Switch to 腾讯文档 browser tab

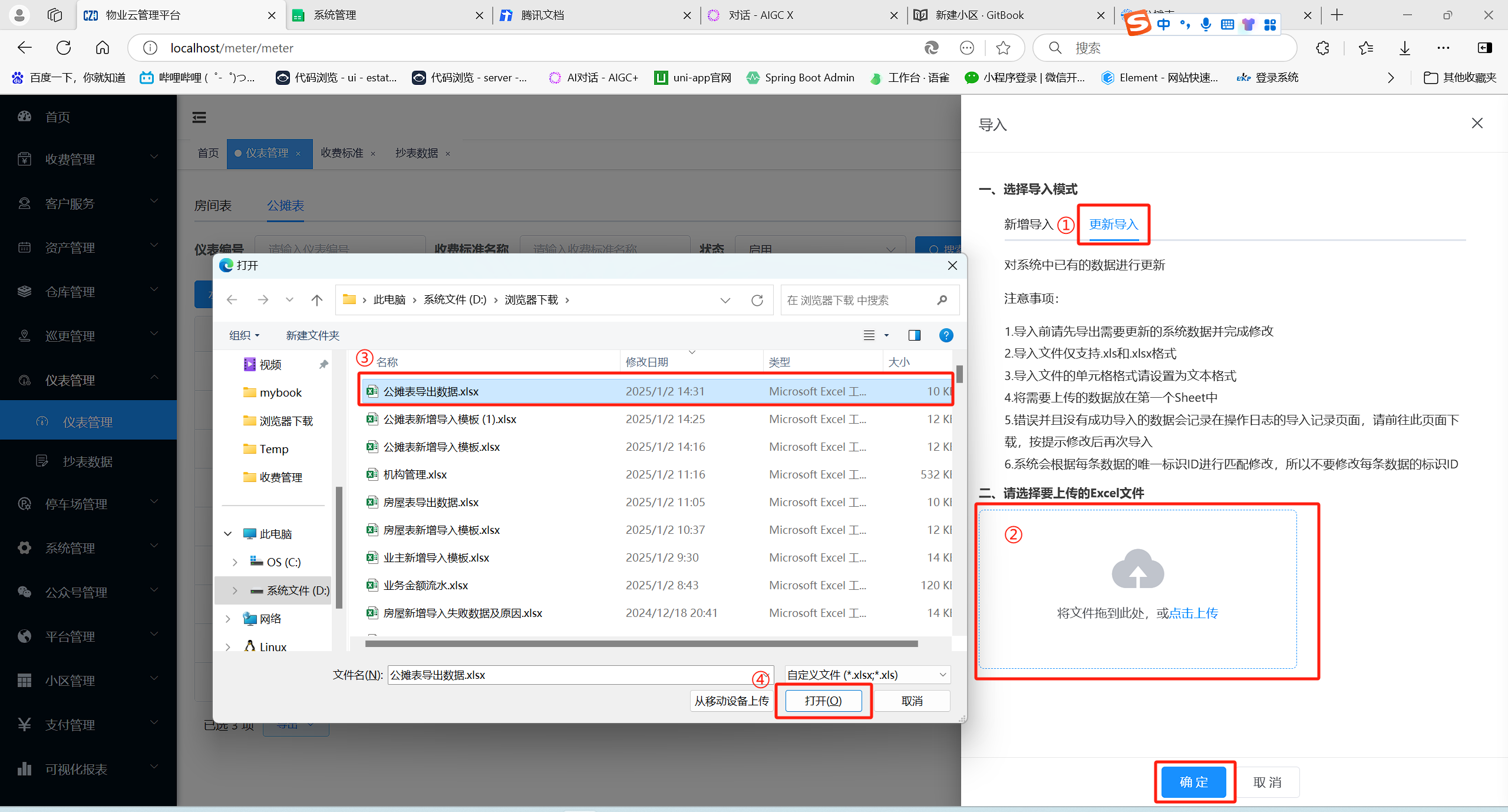coord(595,15)
